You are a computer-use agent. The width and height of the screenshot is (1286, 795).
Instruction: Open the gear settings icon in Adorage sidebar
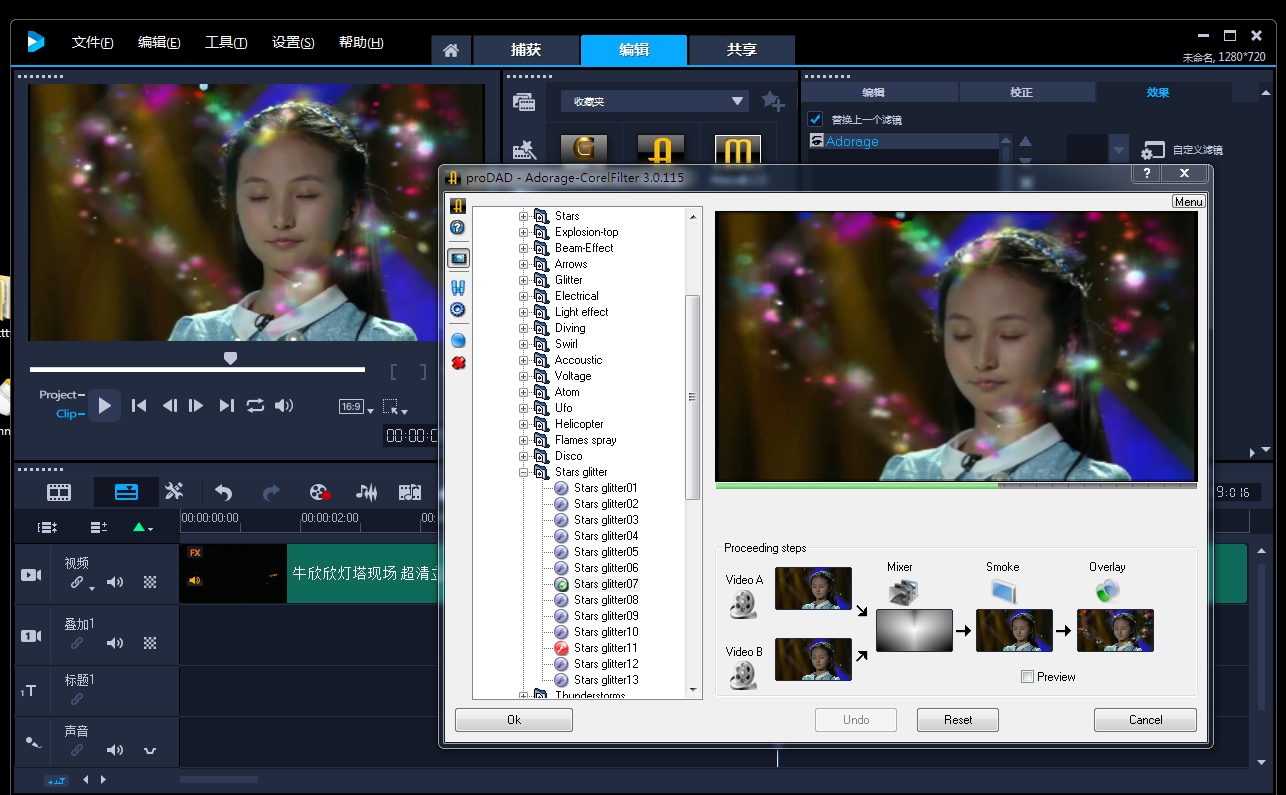(458, 309)
